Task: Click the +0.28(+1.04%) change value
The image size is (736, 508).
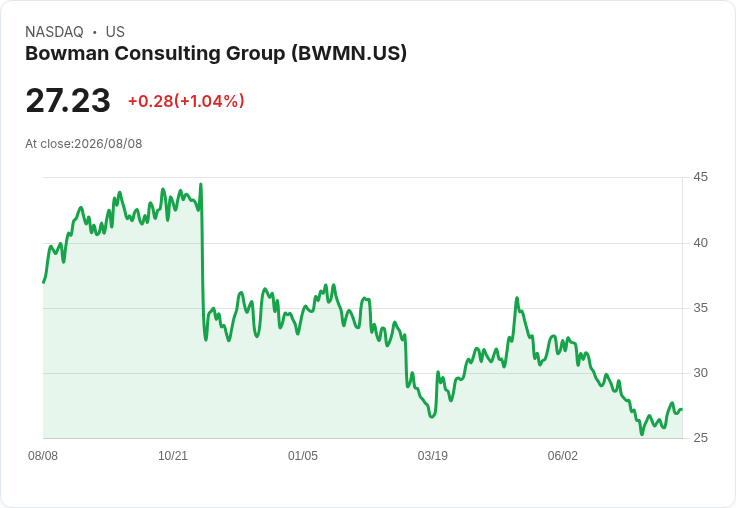Action: pyautogui.click(x=186, y=101)
